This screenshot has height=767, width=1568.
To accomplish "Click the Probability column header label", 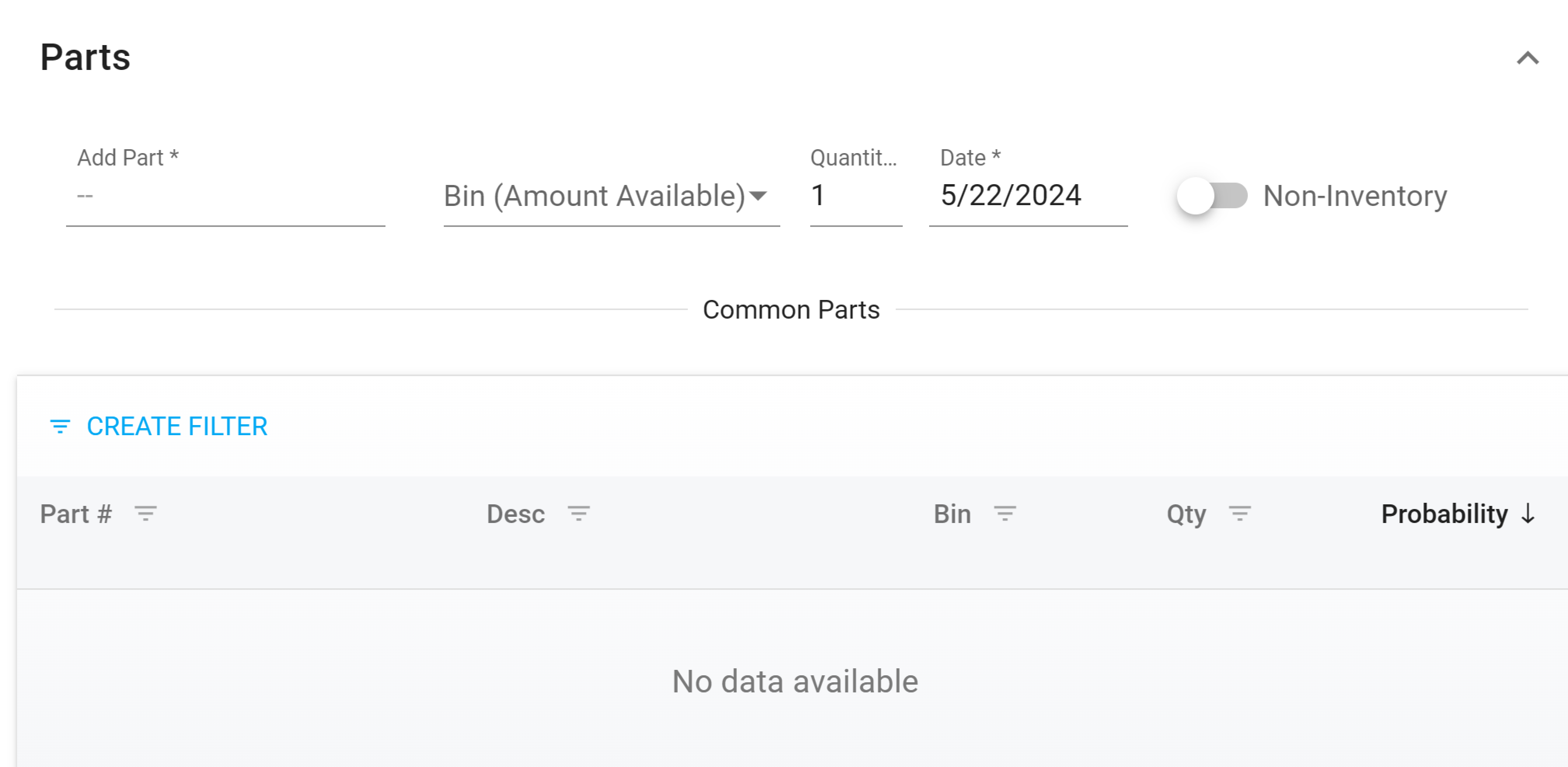I will pos(1444,514).
